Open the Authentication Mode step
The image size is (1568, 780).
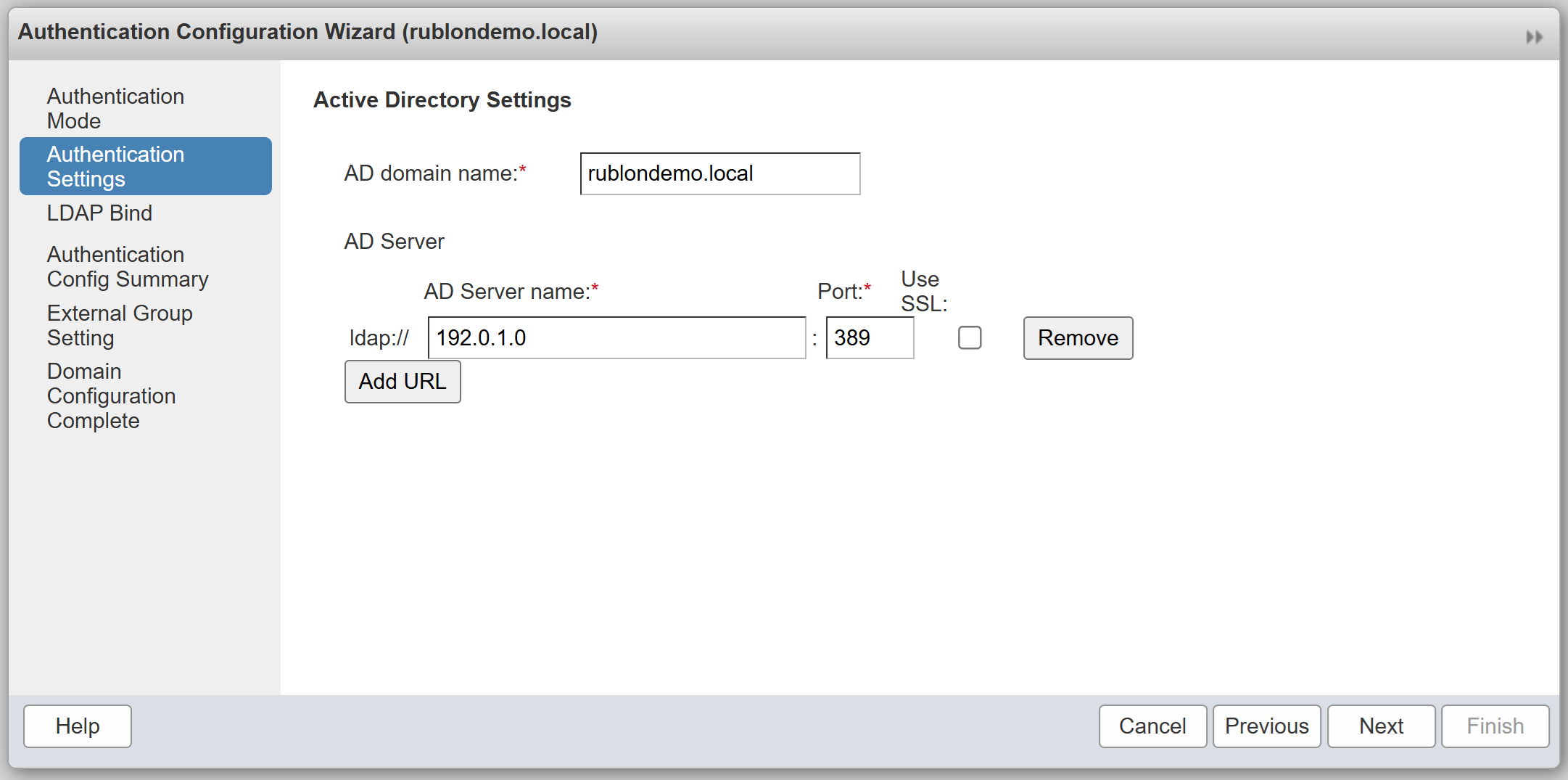115,109
